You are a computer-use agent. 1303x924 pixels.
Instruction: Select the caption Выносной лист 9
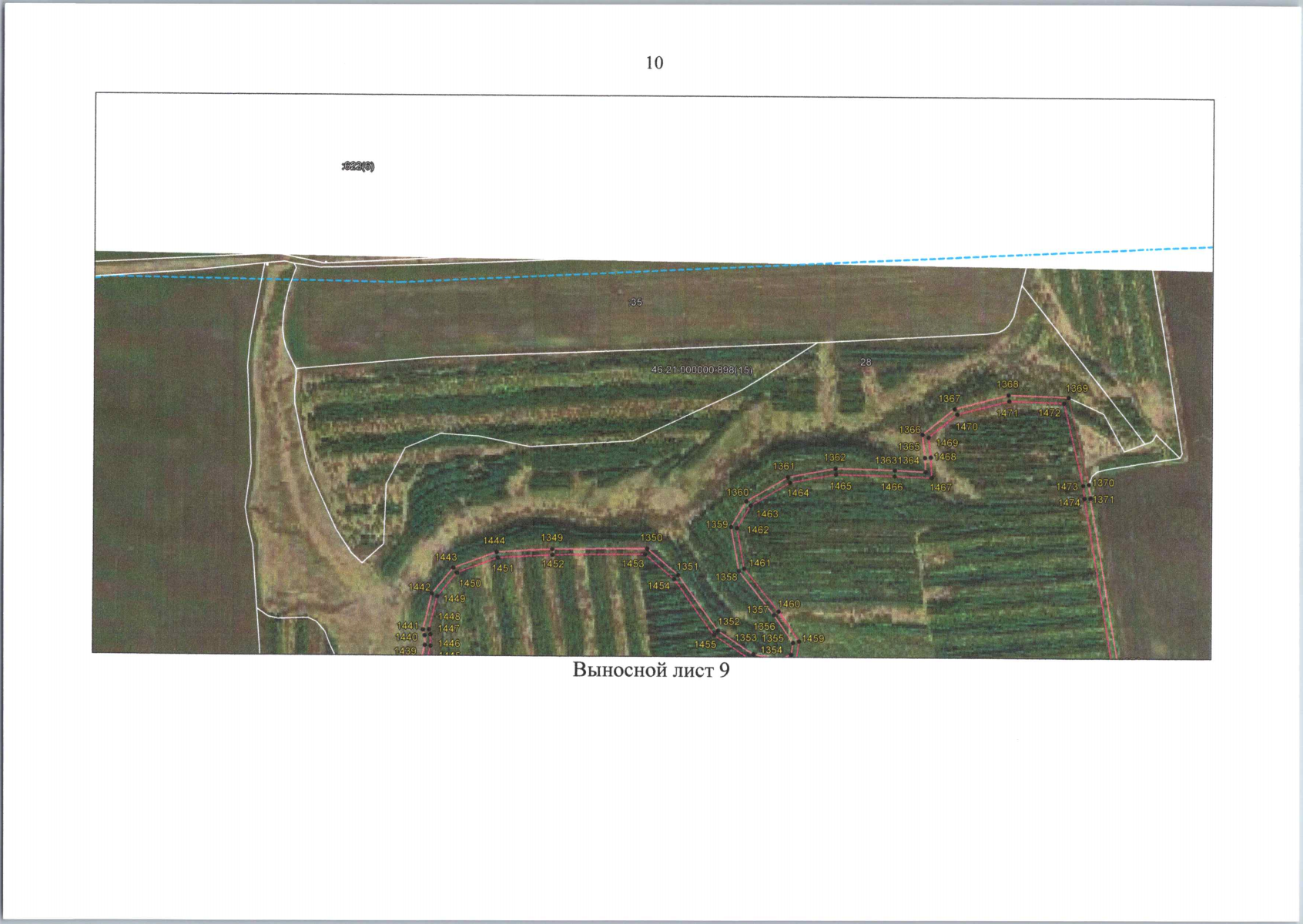pos(651,670)
